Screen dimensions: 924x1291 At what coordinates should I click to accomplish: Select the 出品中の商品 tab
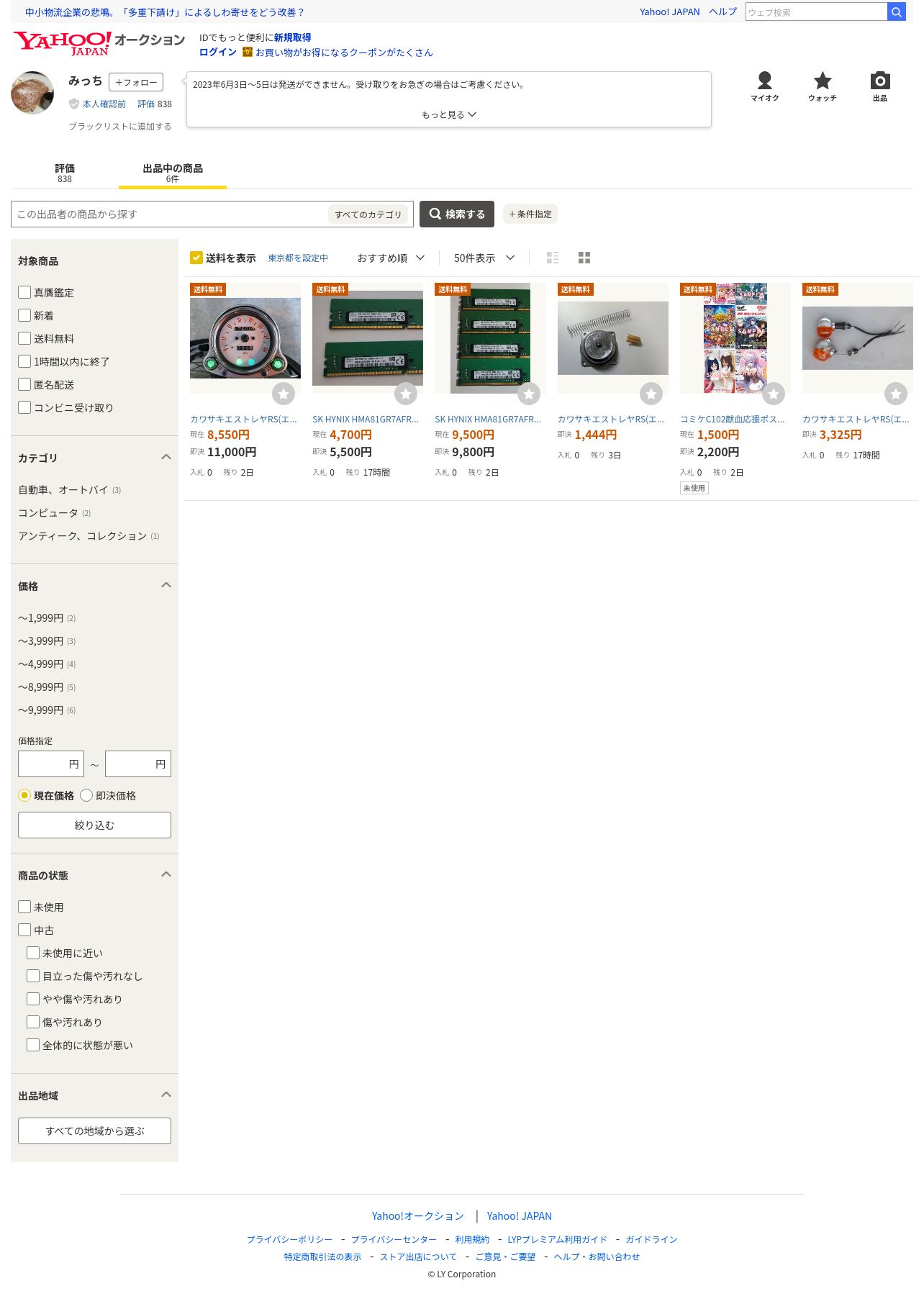[173, 173]
